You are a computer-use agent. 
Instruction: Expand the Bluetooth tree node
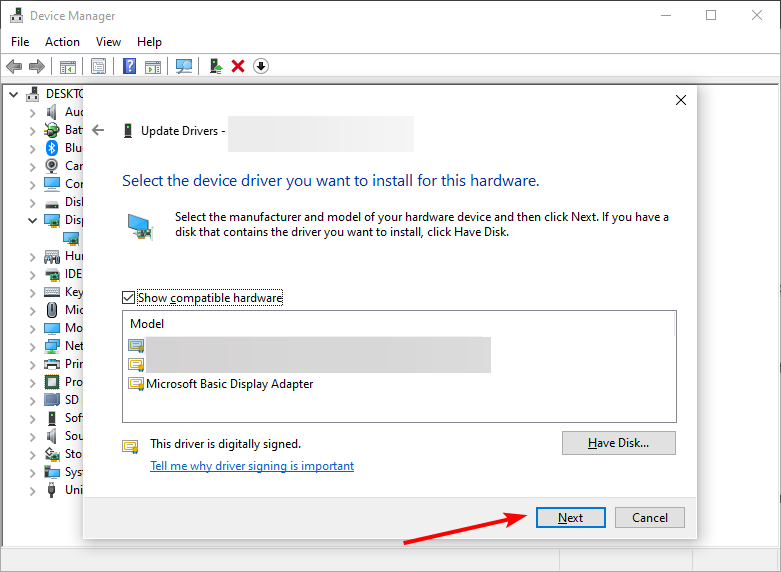32,148
